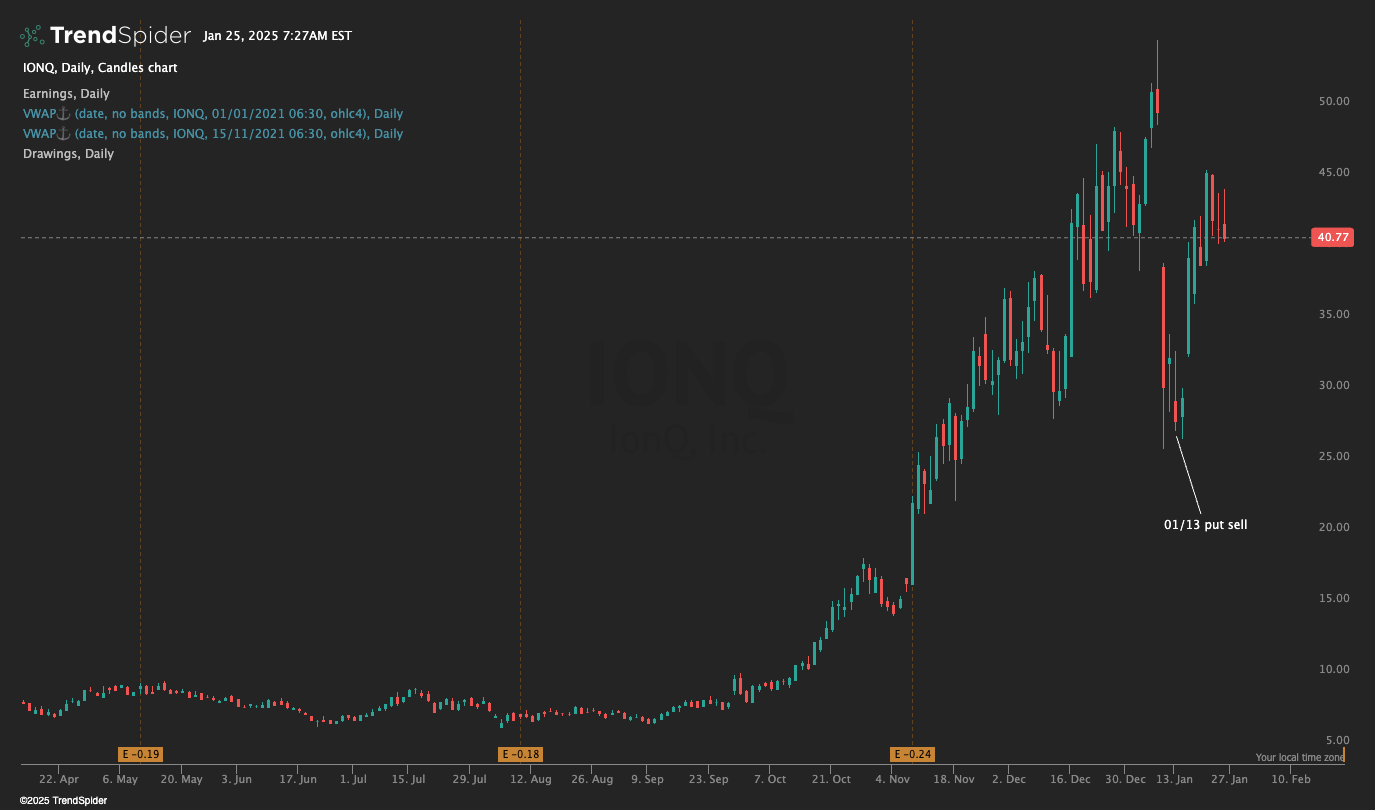Select the 'IONQ, Daily, Candles chart' legend entry
This screenshot has height=810, width=1375.
pyautogui.click(x=100, y=68)
